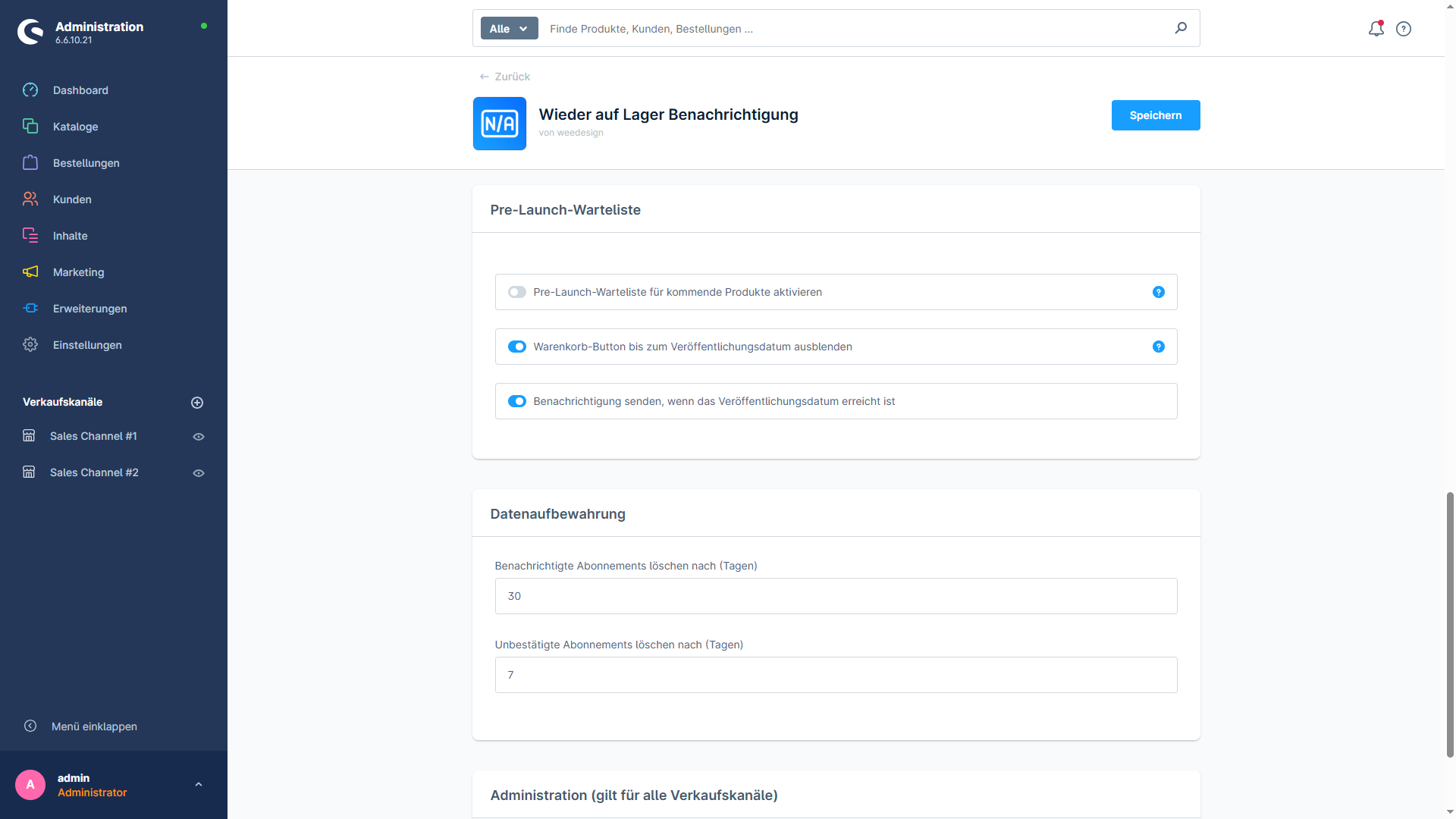1456x819 pixels.
Task: Click the search magnifier icon
Action: pyautogui.click(x=1181, y=28)
